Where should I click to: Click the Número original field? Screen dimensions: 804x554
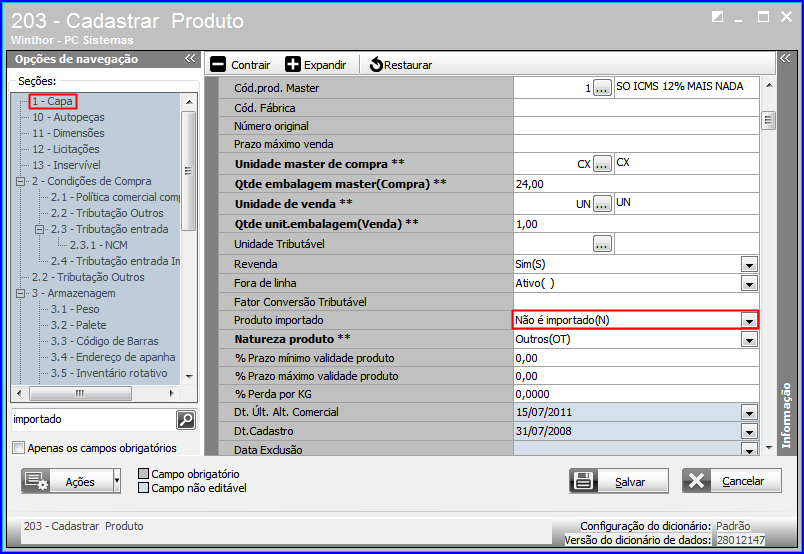[x=636, y=126]
